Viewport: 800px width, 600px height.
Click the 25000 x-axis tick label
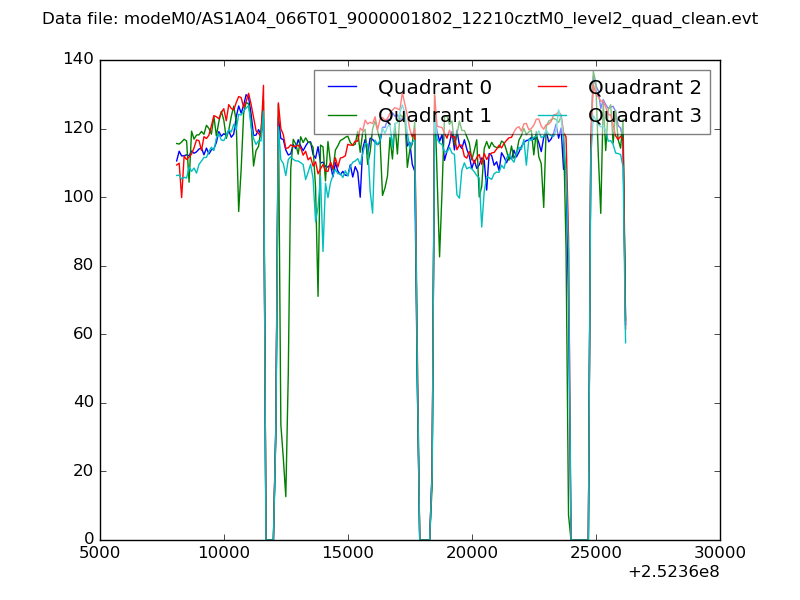coord(596,553)
